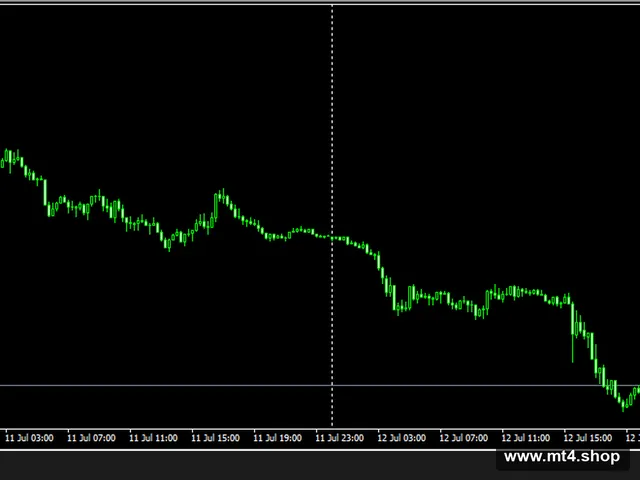
Task: Click the 11 Jul 15:00 time label
Action: (215, 438)
